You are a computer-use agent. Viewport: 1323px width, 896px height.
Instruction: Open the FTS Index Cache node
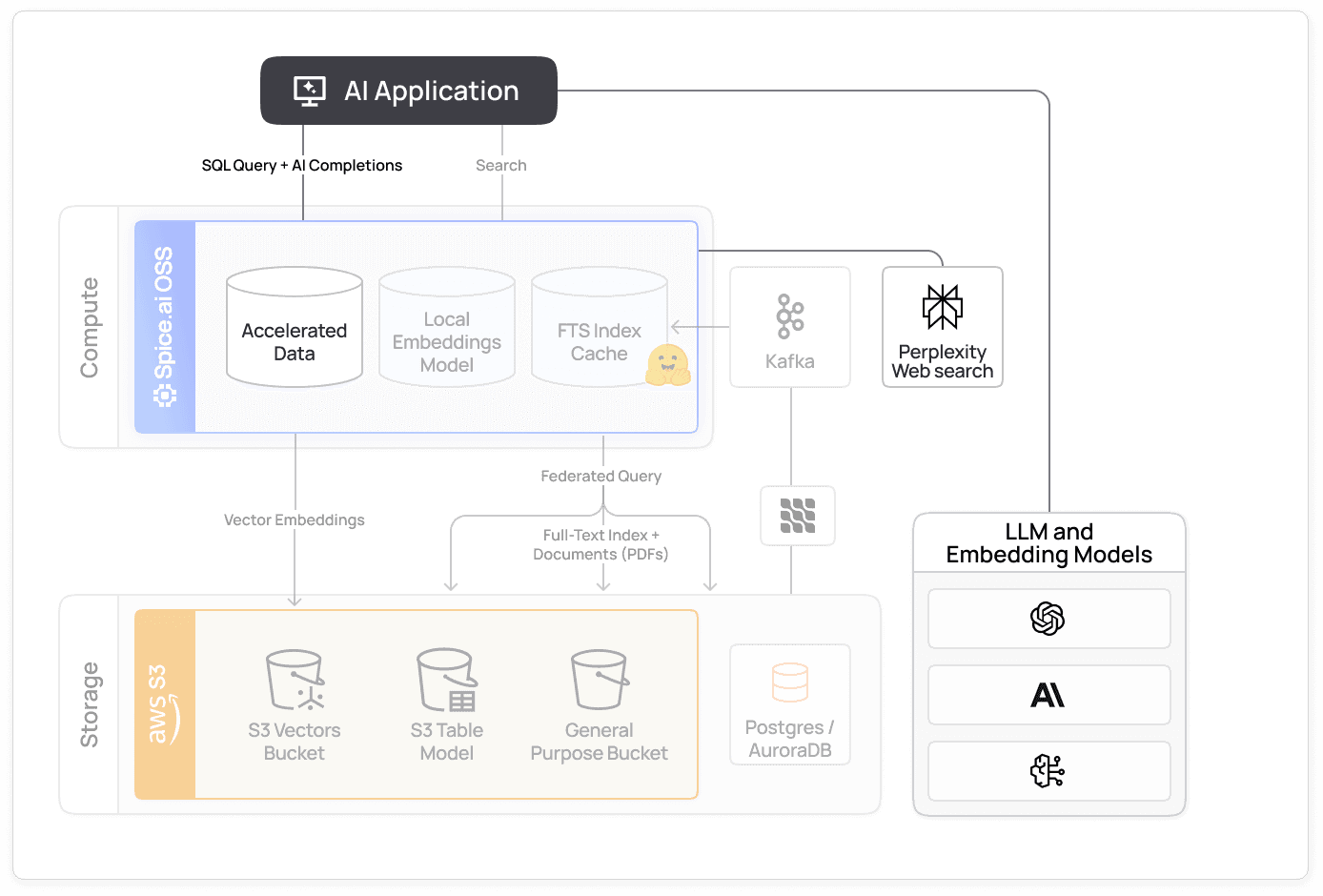(599, 326)
